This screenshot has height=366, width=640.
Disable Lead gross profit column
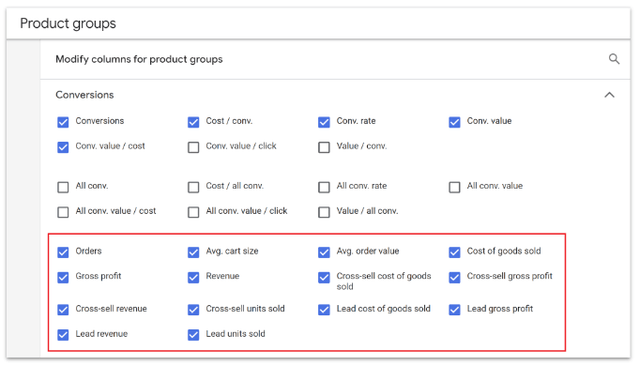pos(455,310)
